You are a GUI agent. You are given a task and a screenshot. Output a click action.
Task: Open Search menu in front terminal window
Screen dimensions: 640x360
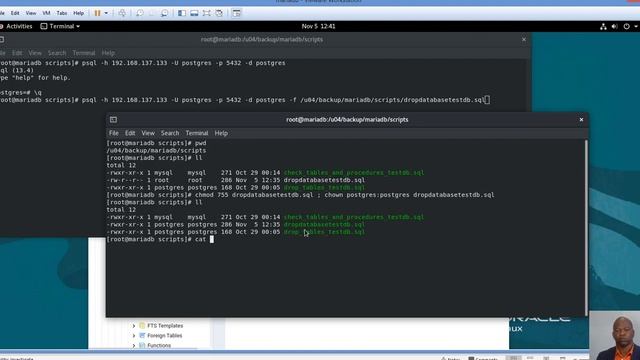pyautogui.click(x=170, y=133)
